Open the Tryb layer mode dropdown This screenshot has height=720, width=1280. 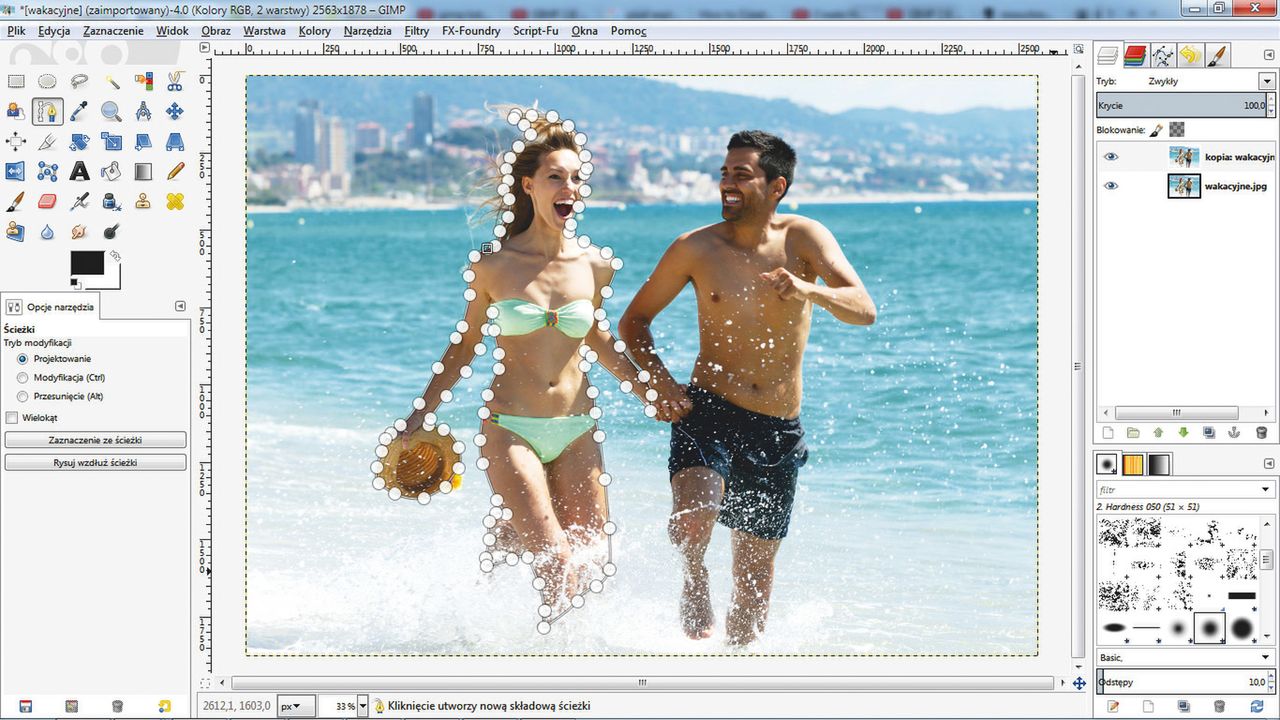coord(1267,82)
